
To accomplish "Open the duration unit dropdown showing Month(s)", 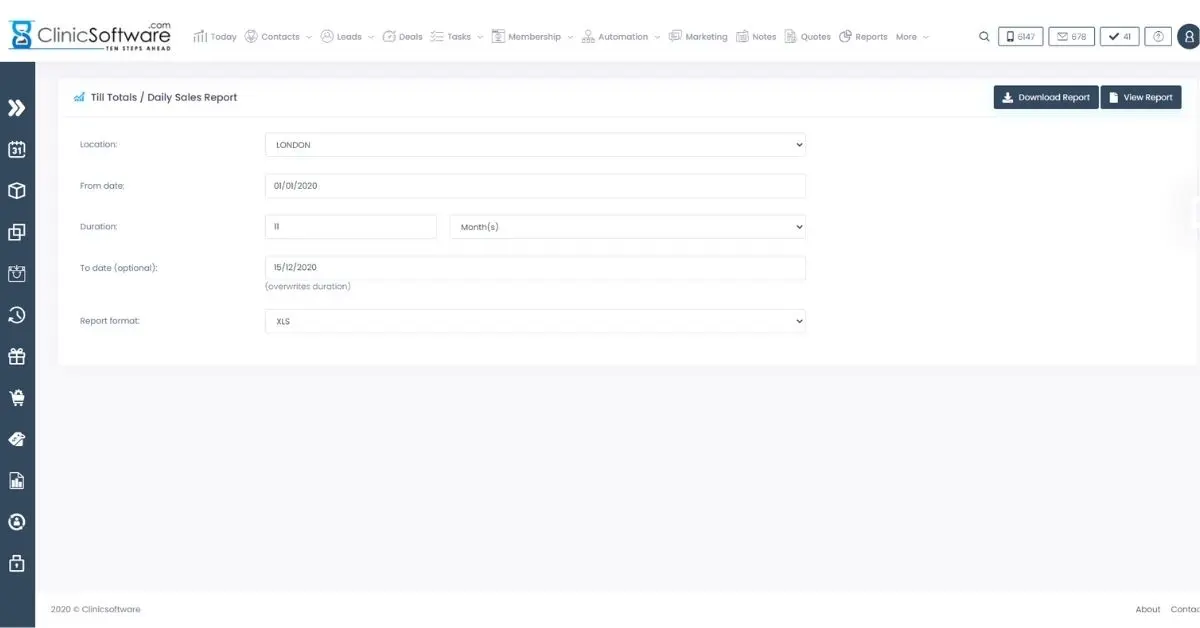I will (627, 226).
